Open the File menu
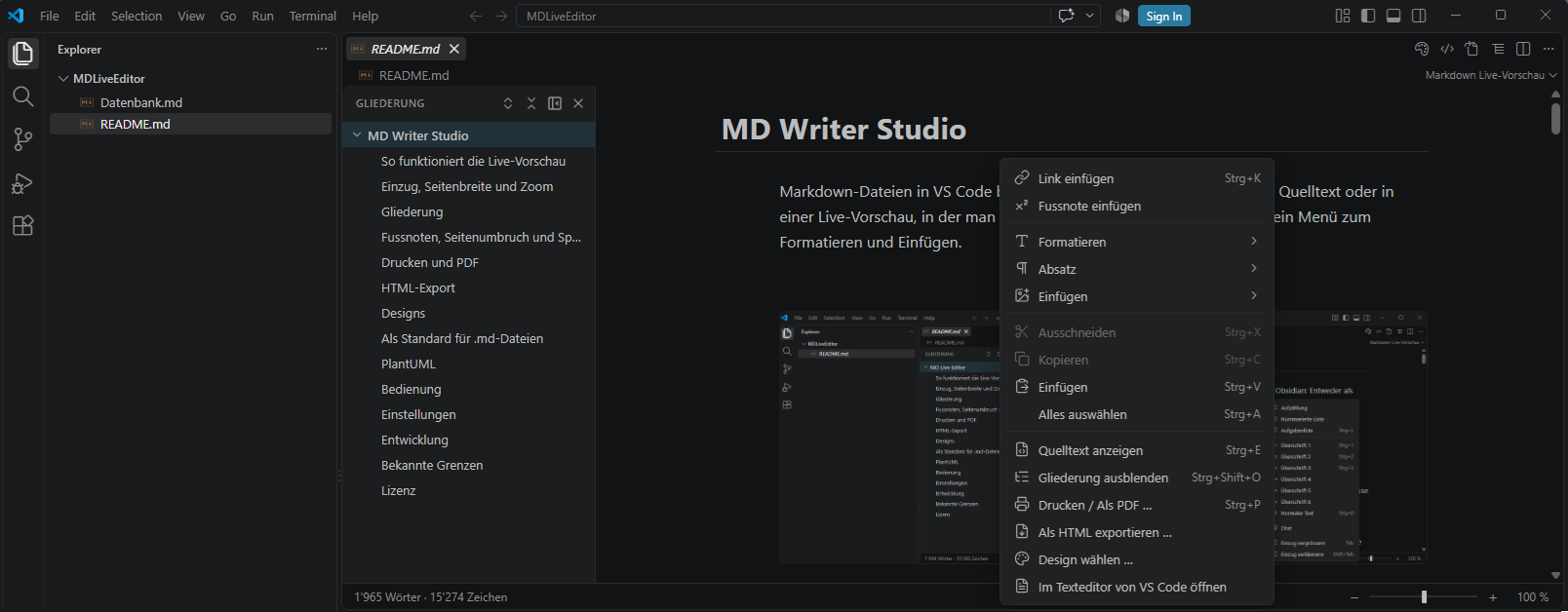This screenshot has width=1568, height=612. [x=50, y=16]
